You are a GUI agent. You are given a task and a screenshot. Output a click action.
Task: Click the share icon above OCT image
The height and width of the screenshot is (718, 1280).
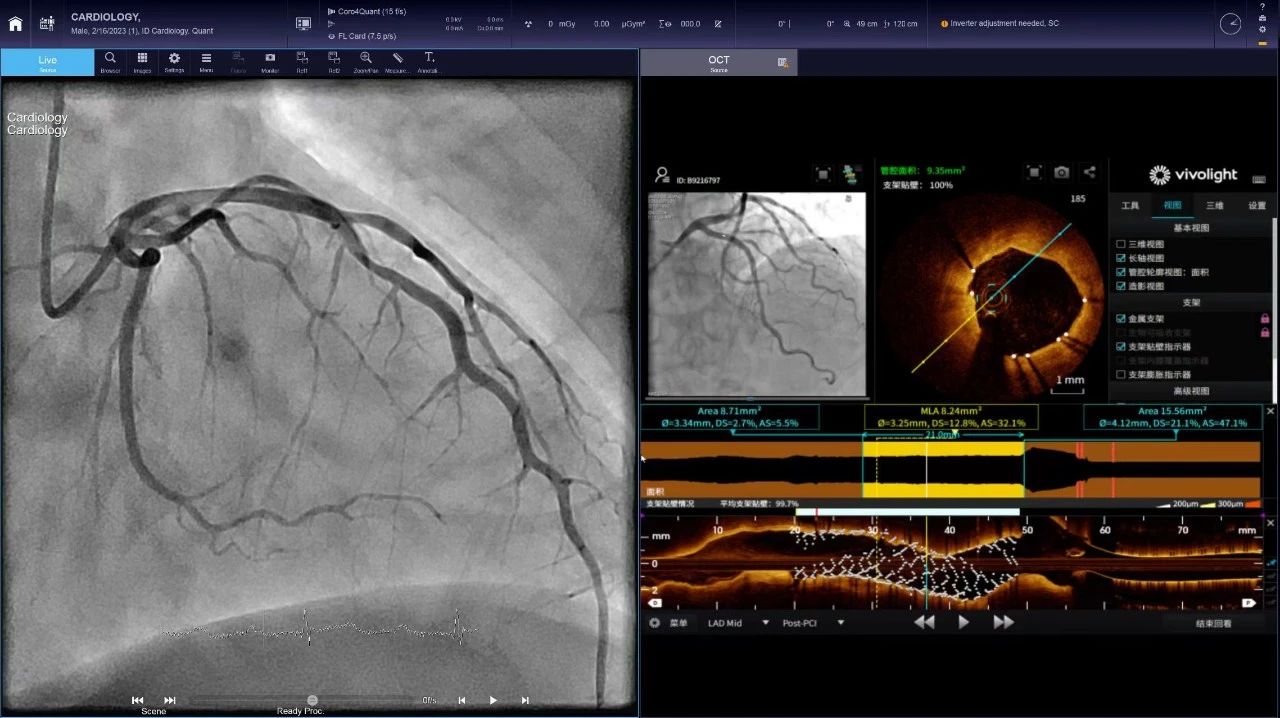pyautogui.click(x=1089, y=173)
